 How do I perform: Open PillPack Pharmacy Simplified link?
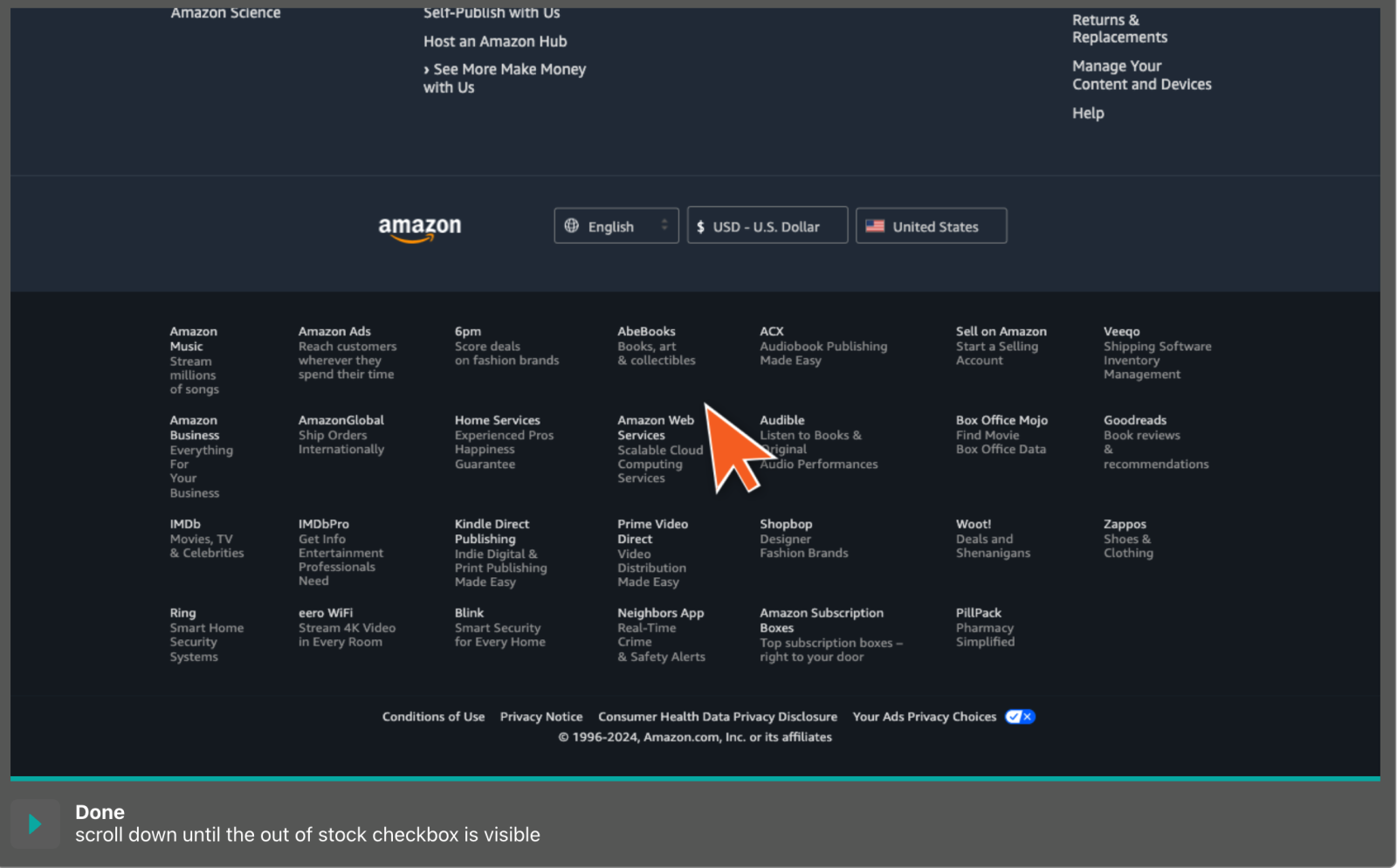pos(985,628)
